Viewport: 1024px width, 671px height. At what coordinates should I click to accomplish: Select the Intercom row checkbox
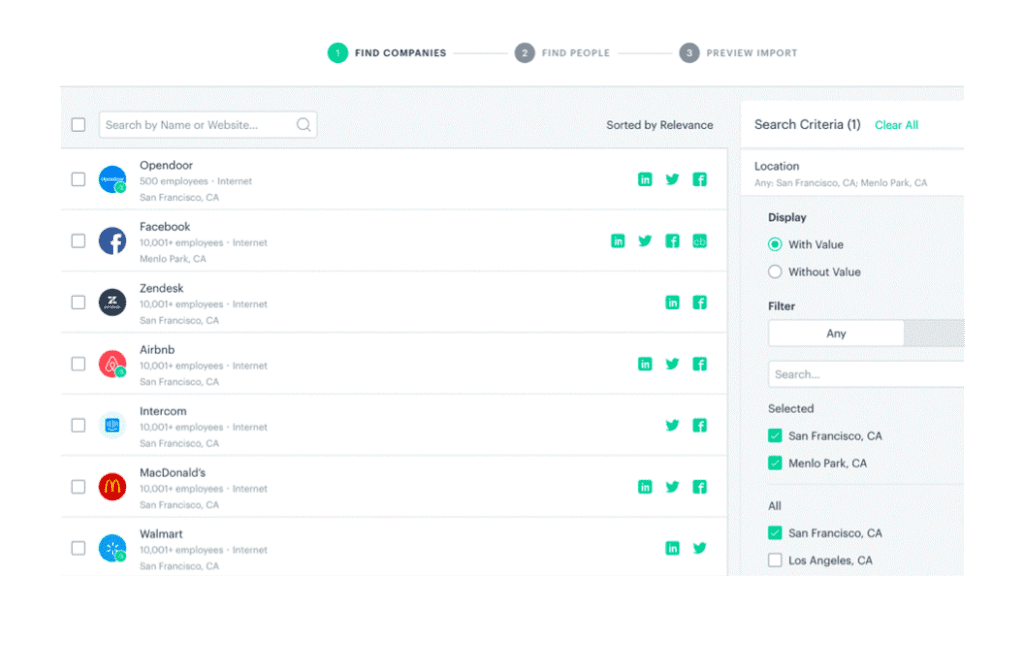tap(78, 425)
